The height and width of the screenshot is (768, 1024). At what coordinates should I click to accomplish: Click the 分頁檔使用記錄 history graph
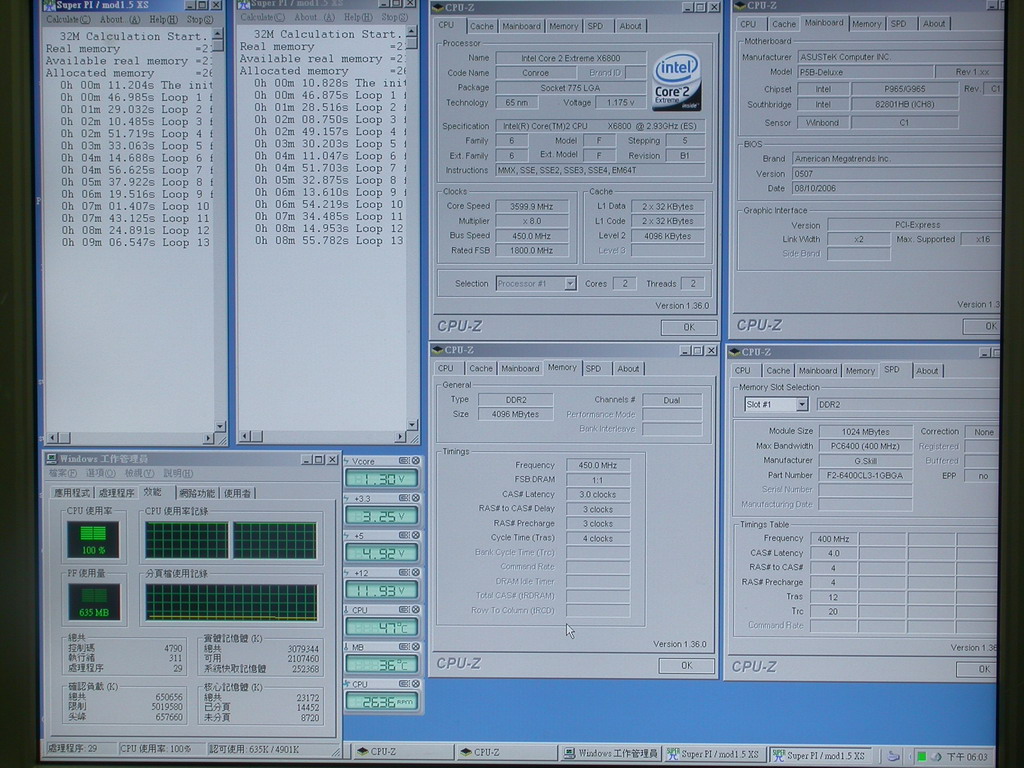pyautogui.click(x=231, y=602)
